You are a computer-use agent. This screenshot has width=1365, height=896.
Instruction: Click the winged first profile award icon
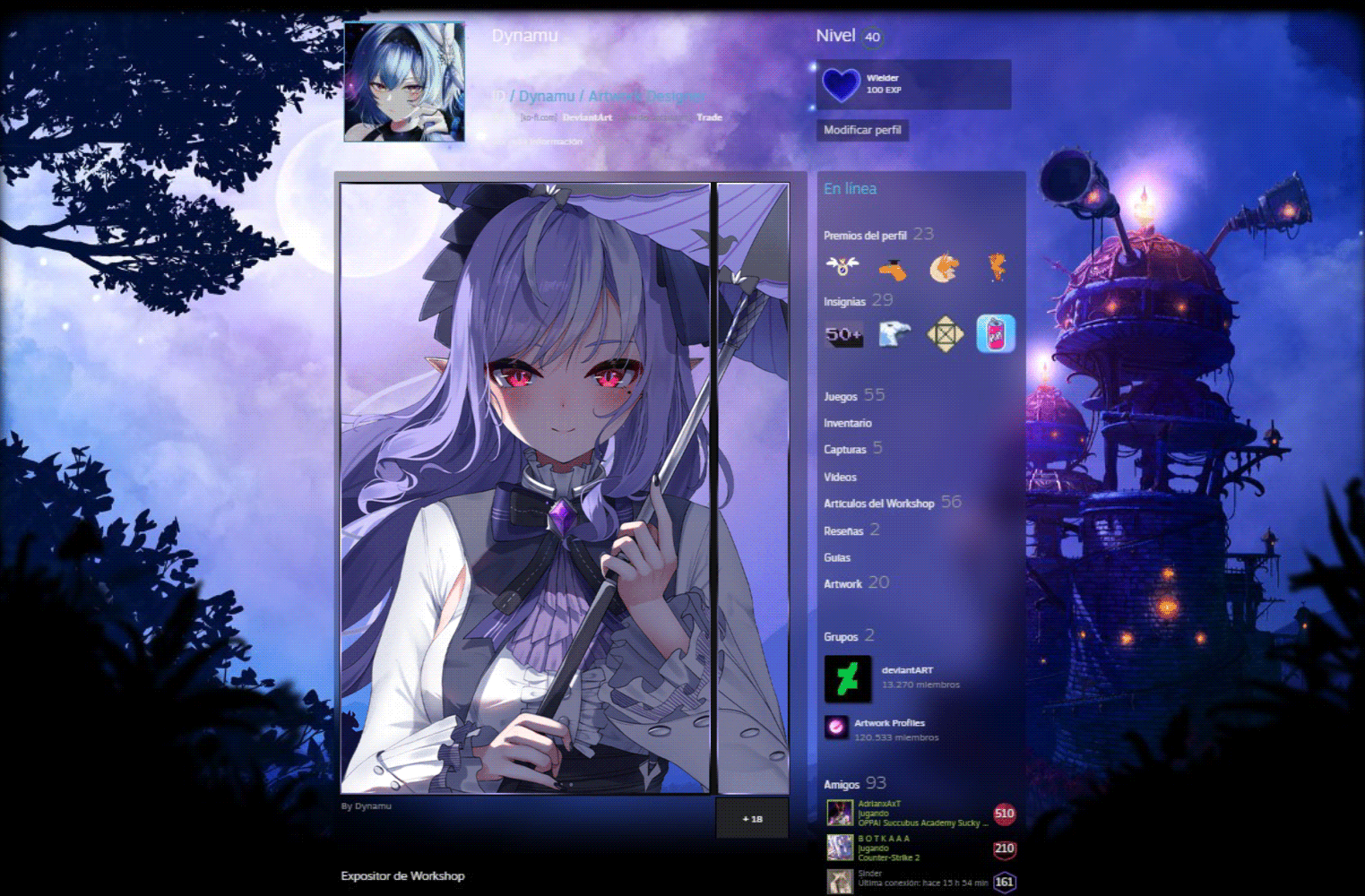click(x=842, y=266)
